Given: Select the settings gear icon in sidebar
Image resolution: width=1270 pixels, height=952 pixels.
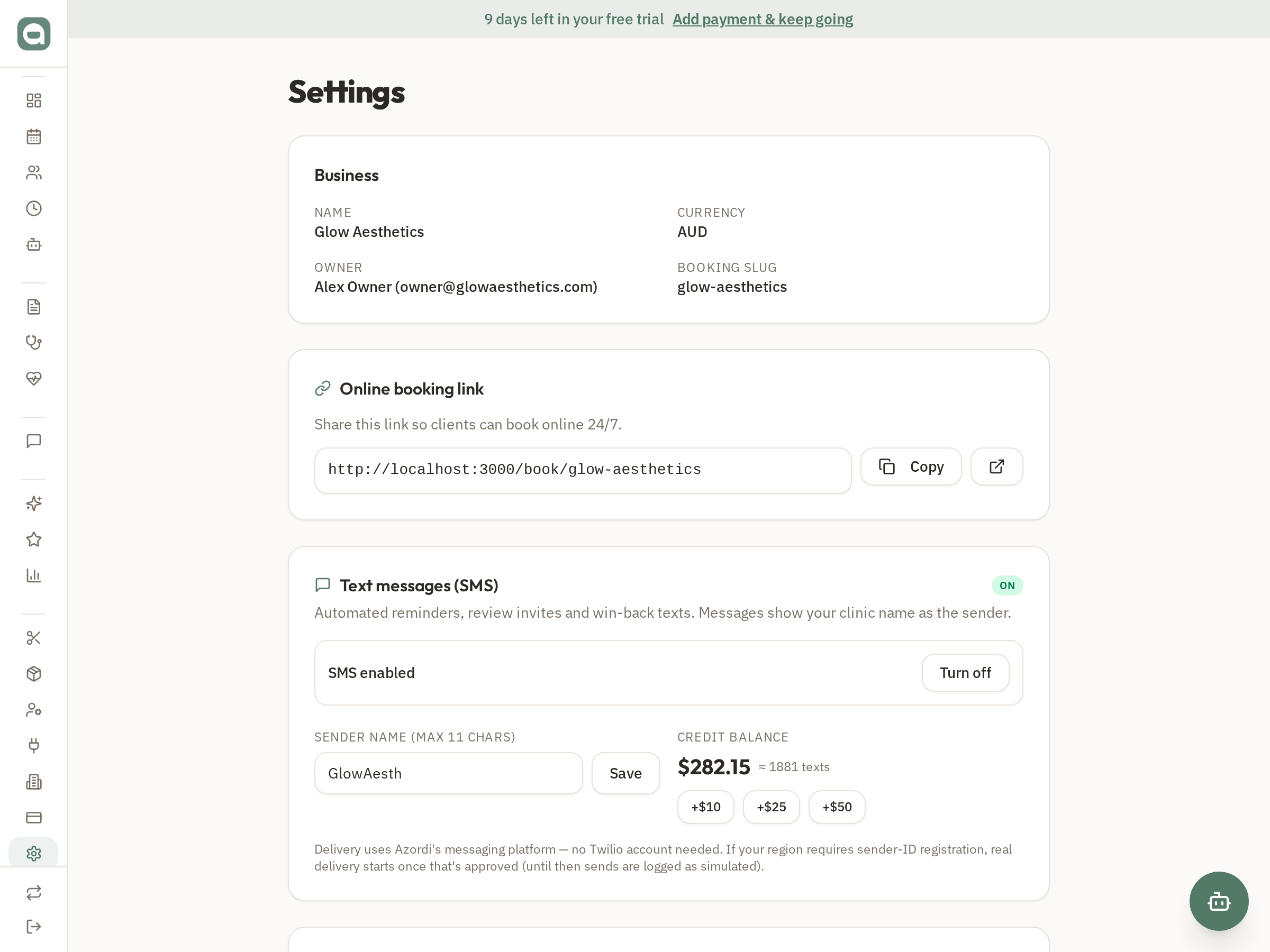Looking at the screenshot, I should click(34, 853).
